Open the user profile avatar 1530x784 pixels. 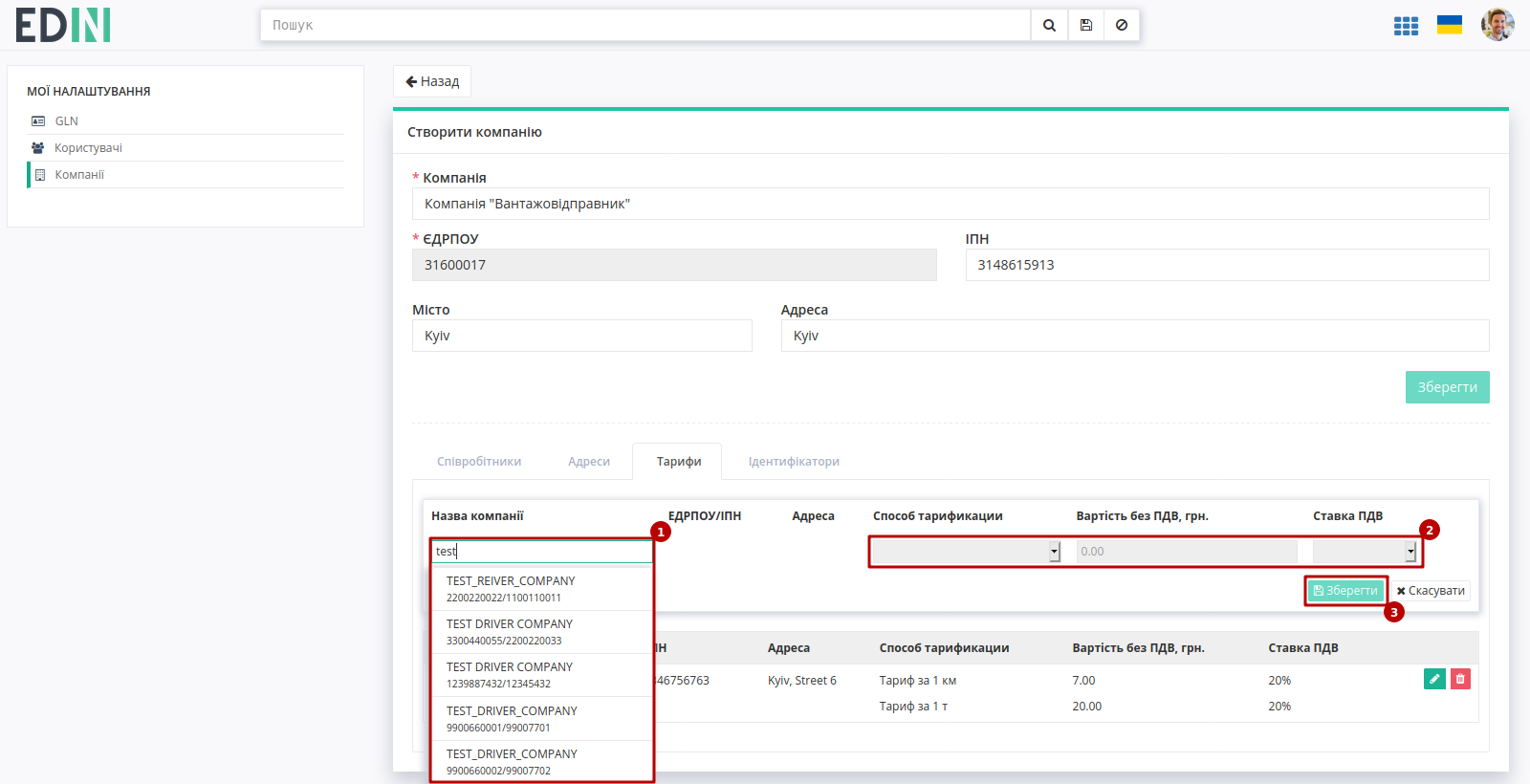click(x=1497, y=25)
